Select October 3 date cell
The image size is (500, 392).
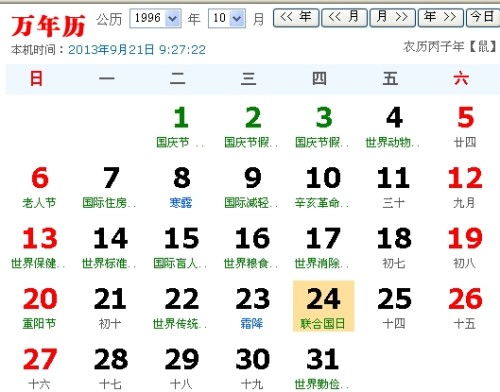click(x=323, y=127)
